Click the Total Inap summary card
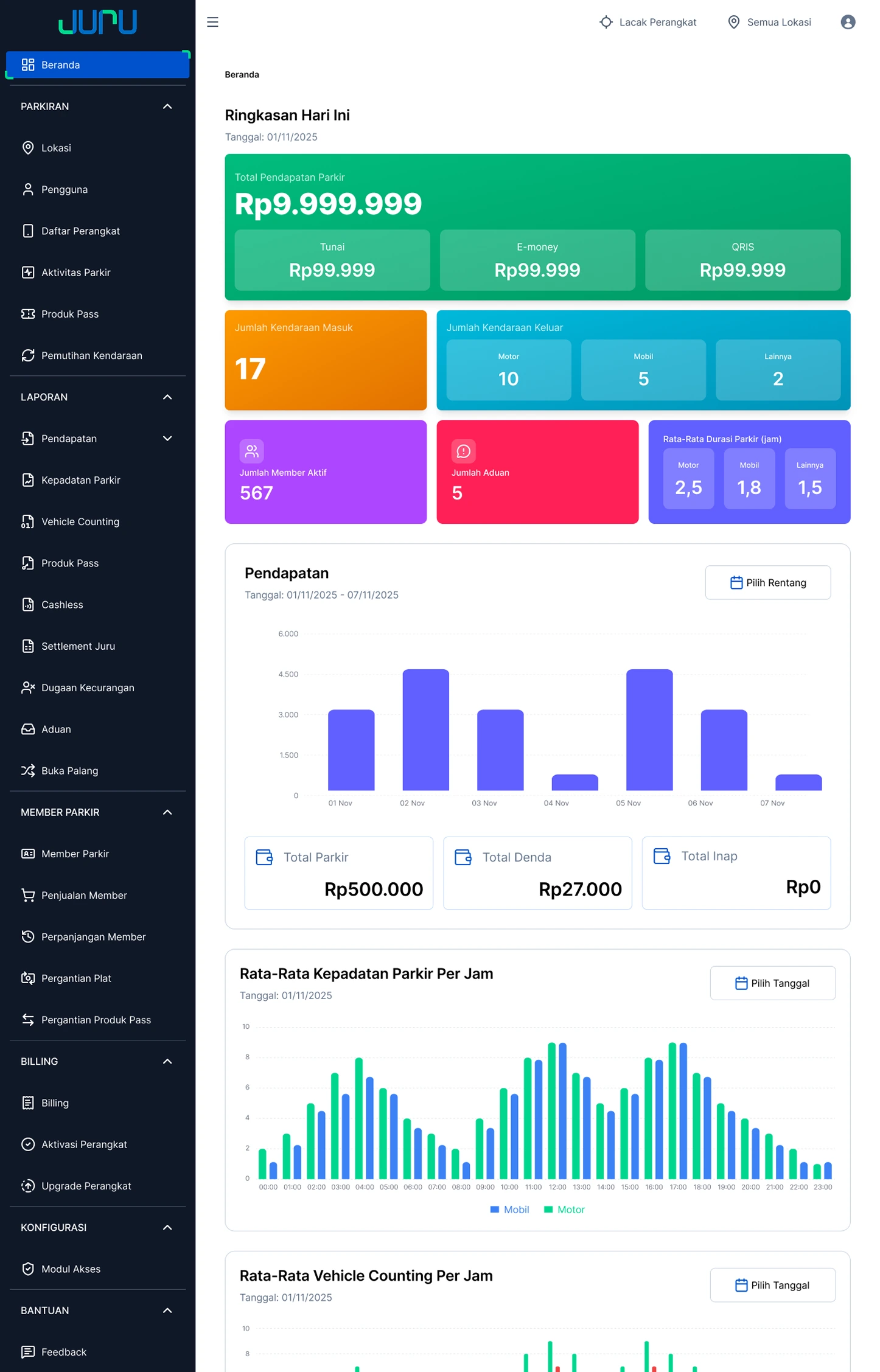This screenshot has height=1372, width=880. tap(736, 873)
